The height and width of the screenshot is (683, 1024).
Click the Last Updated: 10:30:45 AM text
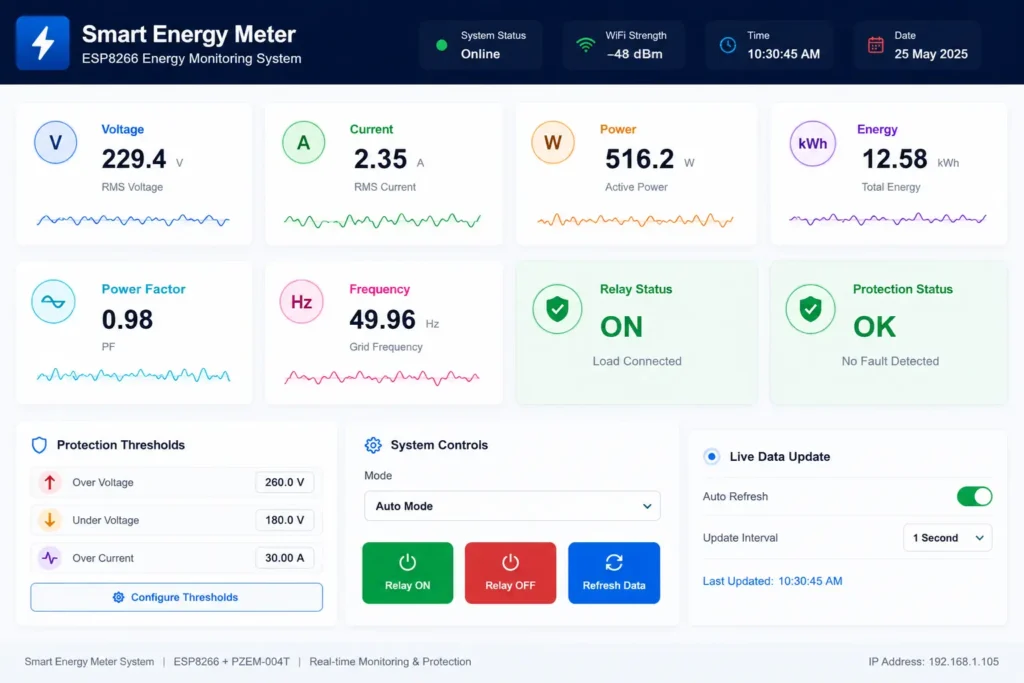click(773, 581)
